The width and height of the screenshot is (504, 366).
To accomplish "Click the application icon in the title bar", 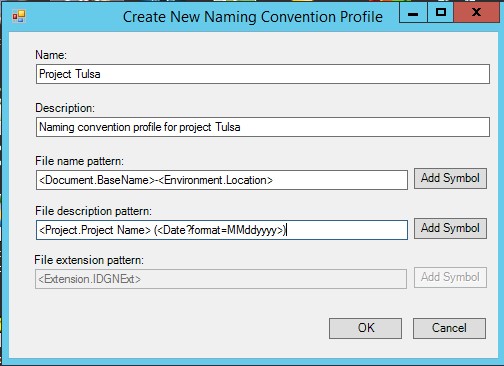I will 19,16.
